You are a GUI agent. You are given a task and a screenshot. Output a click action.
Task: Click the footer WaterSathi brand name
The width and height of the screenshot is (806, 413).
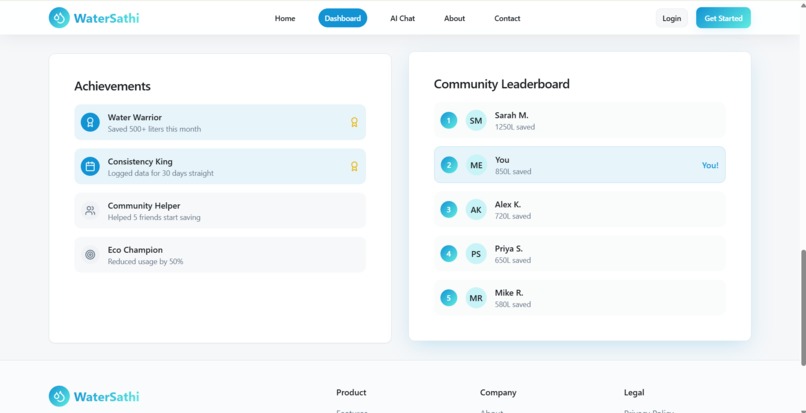(106, 397)
